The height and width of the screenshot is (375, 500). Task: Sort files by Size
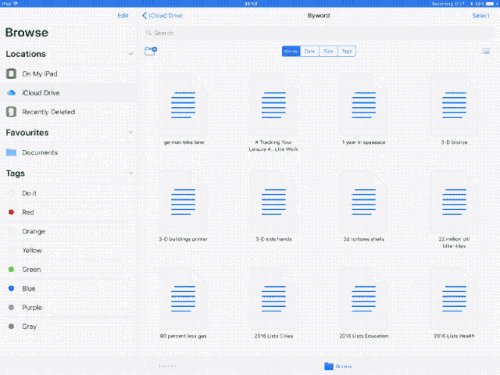coord(328,51)
